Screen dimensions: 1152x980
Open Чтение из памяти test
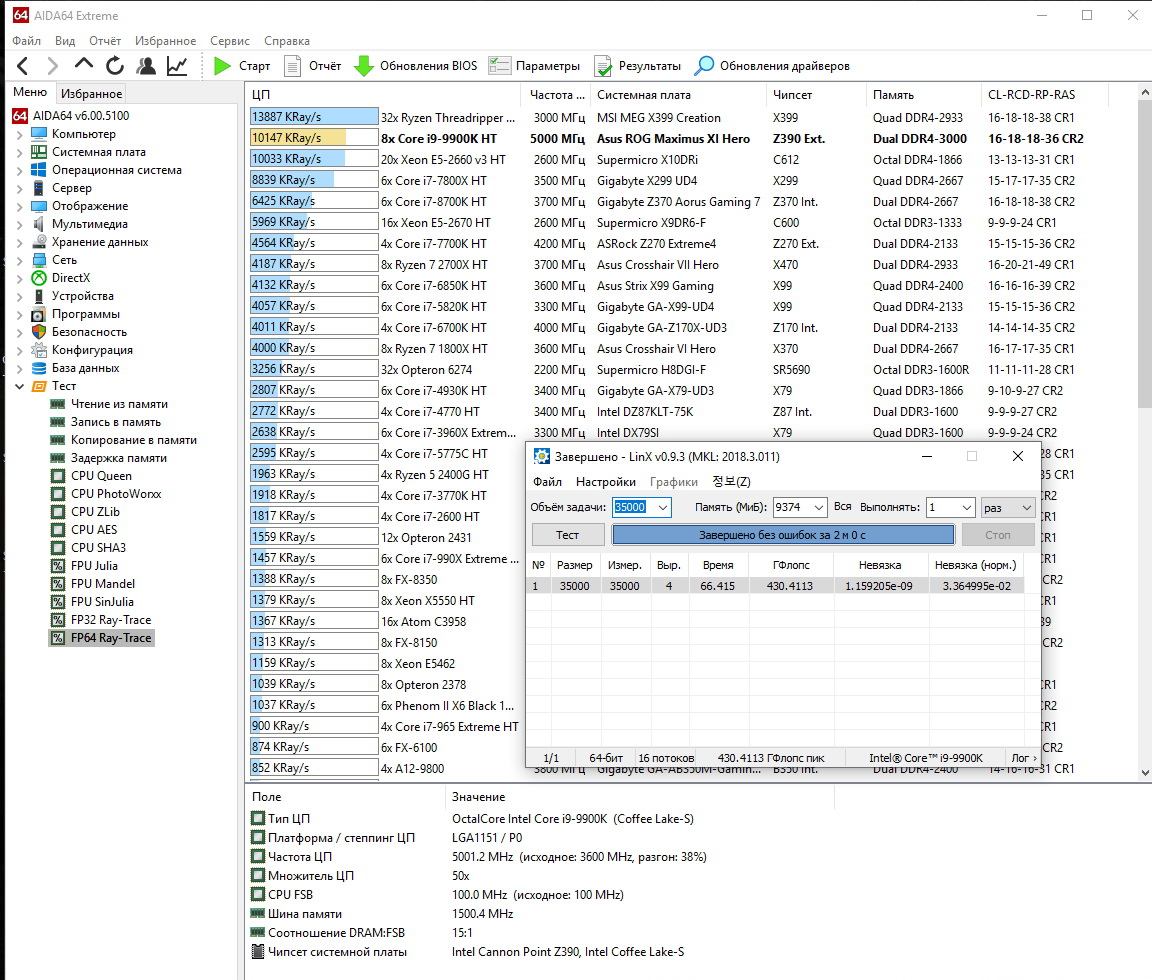pyautogui.click(x=119, y=404)
